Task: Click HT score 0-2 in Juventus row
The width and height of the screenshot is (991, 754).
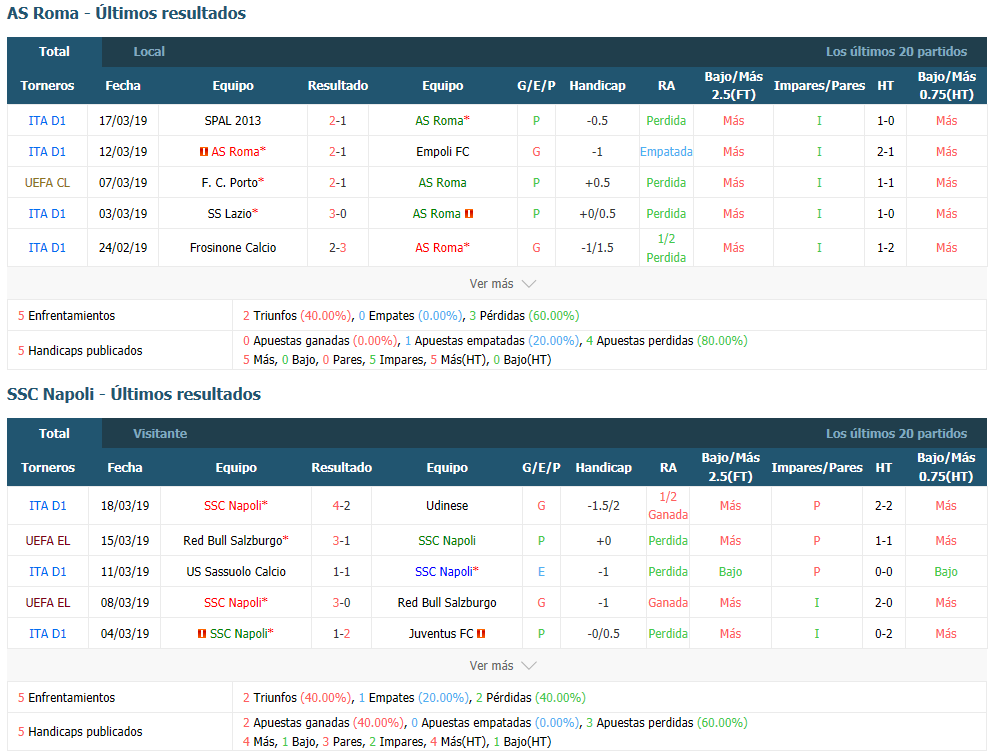Action: click(884, 633)
